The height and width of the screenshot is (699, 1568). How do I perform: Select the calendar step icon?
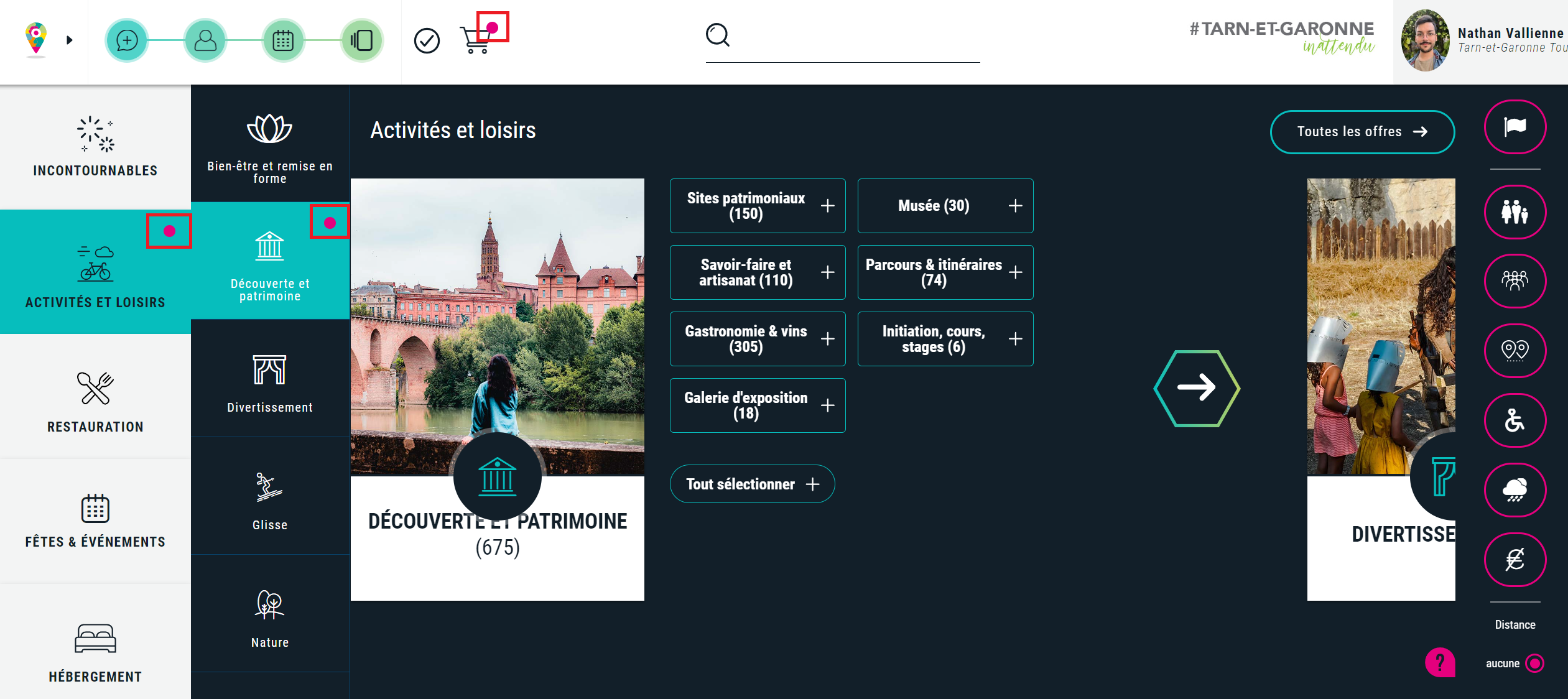[283, 40]
